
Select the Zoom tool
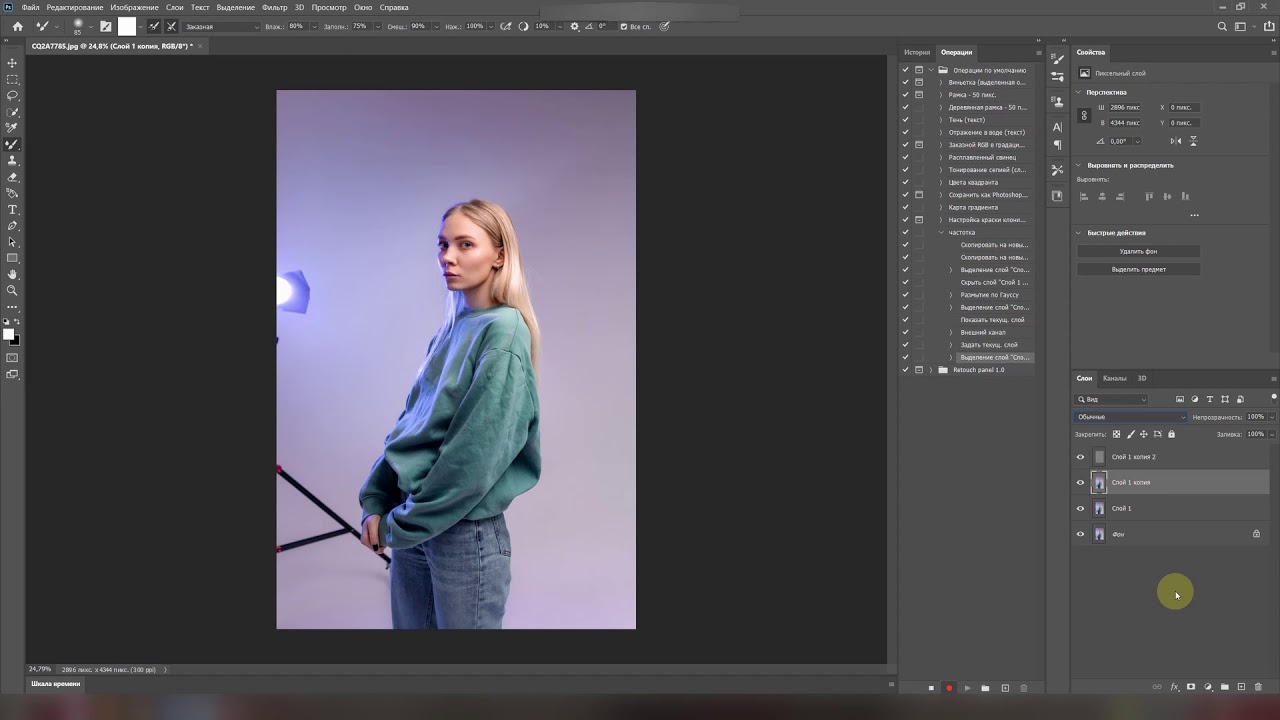(12, 290)
